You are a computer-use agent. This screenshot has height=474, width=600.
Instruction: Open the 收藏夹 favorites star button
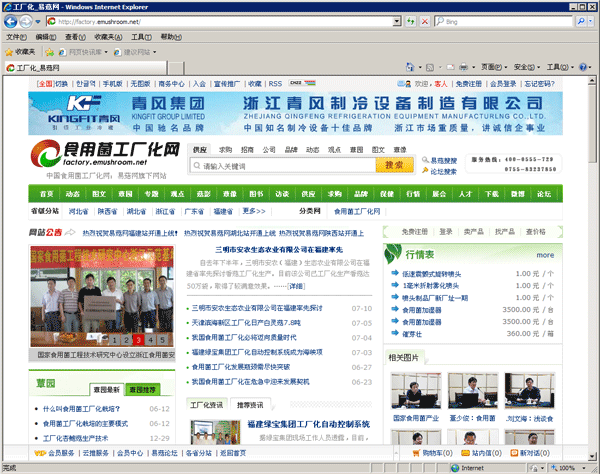coord(21,51)
